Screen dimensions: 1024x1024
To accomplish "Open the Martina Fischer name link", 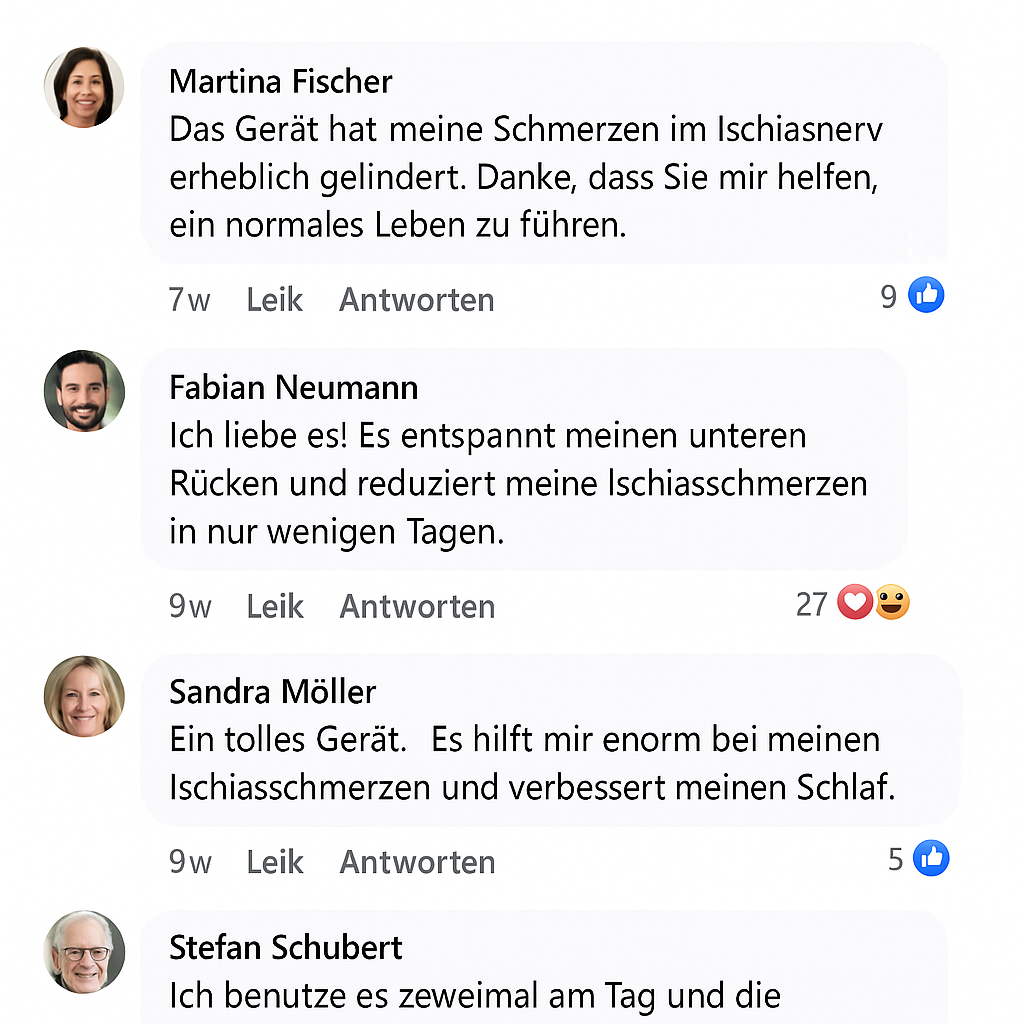I will point(281,81).
